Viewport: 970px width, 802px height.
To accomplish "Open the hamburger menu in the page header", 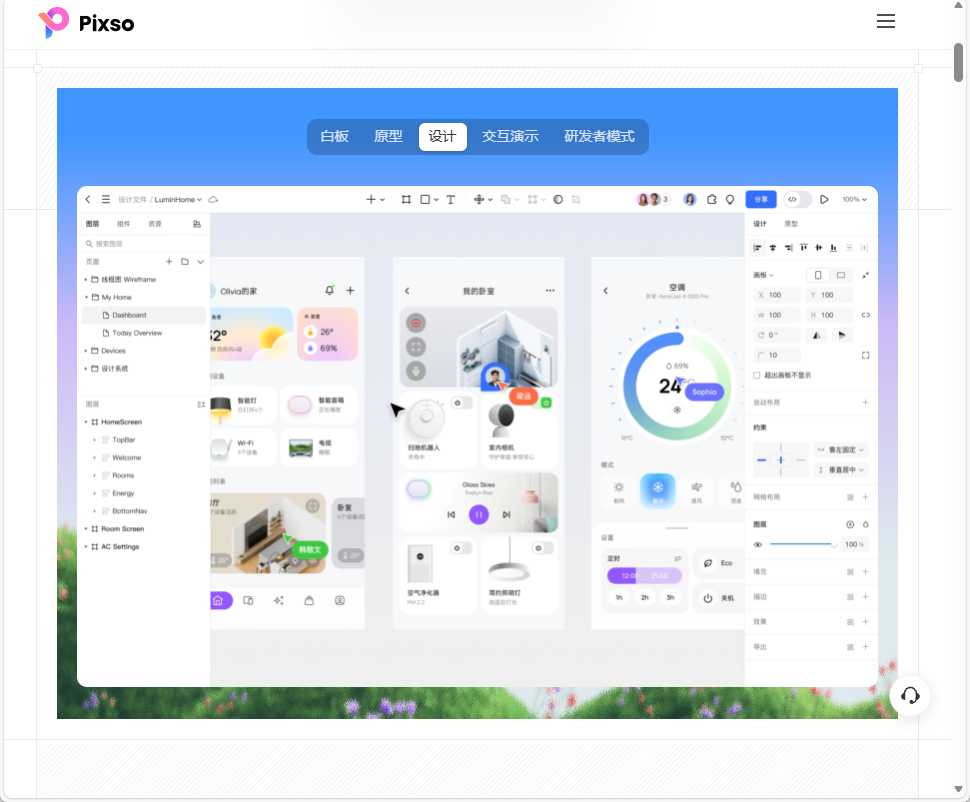I will point(885,22).
